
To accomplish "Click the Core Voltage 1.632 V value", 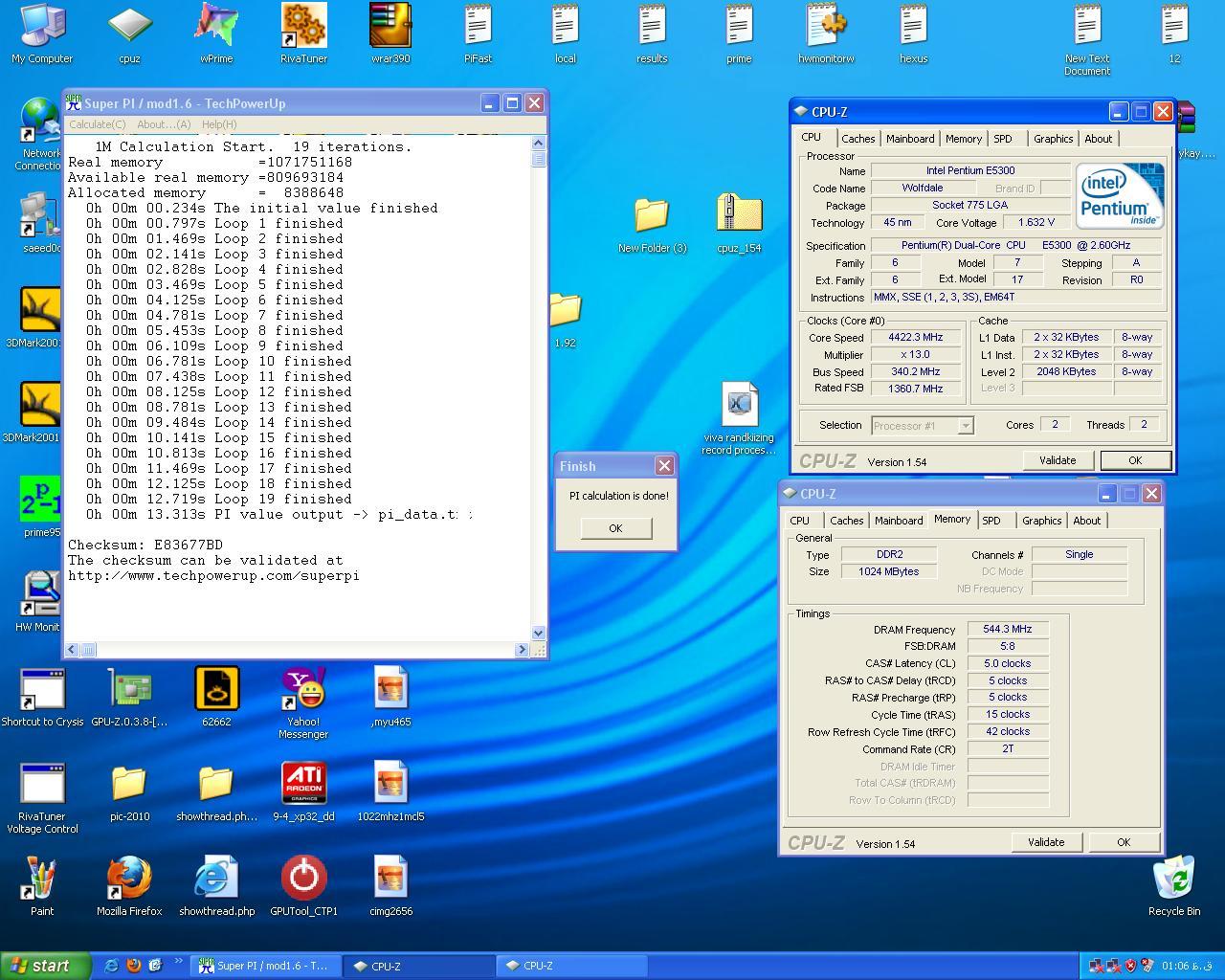I will (1036, 222).
